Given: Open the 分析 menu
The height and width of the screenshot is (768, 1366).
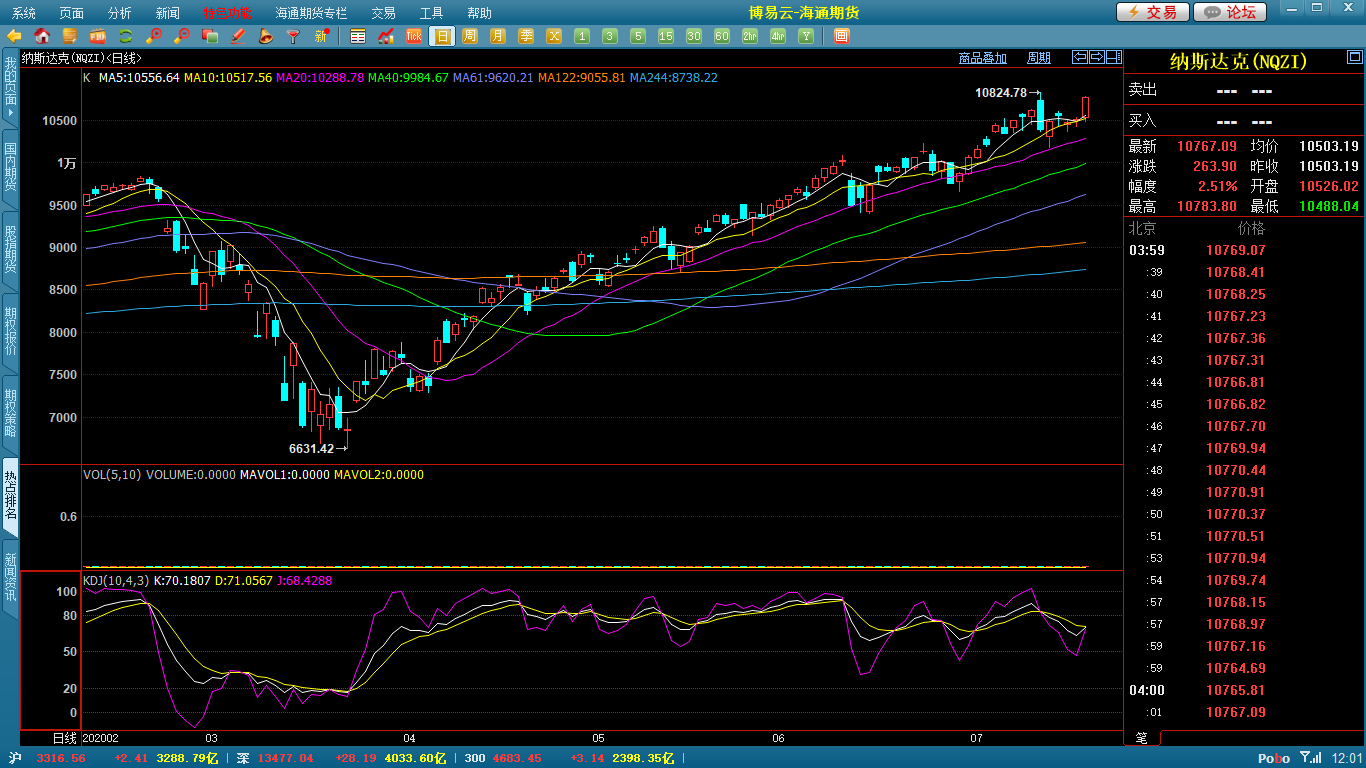Looking at the screenshot, I should 119,13.
